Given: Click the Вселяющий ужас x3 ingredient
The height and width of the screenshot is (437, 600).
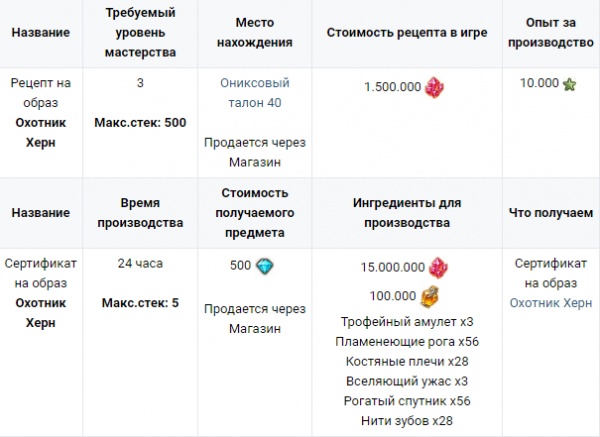Looking at the screenshot, I should pos(407,381).
